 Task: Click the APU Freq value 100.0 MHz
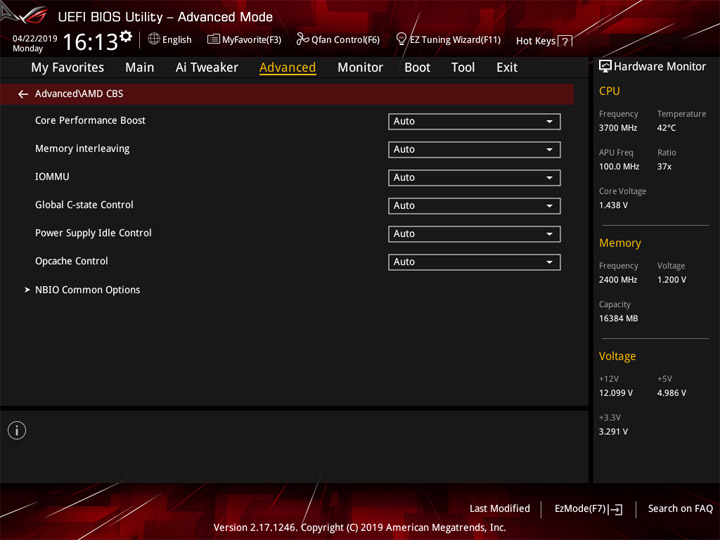(x=619, y=167)
